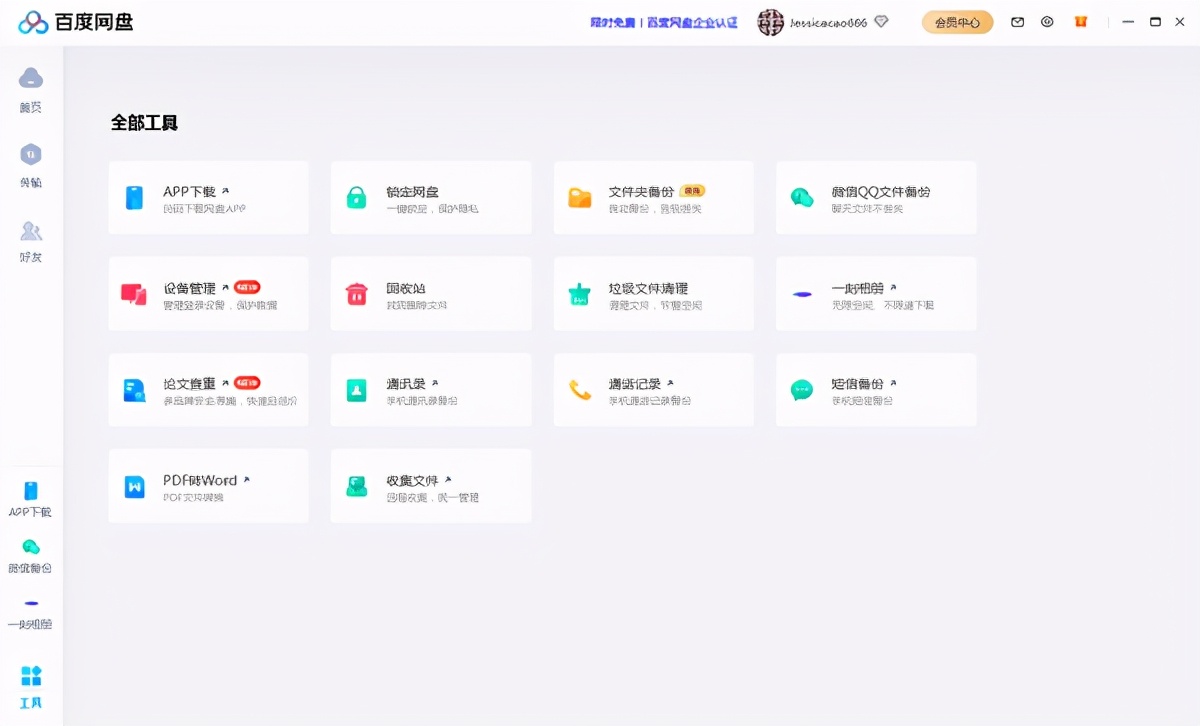
Task: Click 微信备份 shortcut in left sidebar
Action: pyautogui.click(x=31, y=555)
